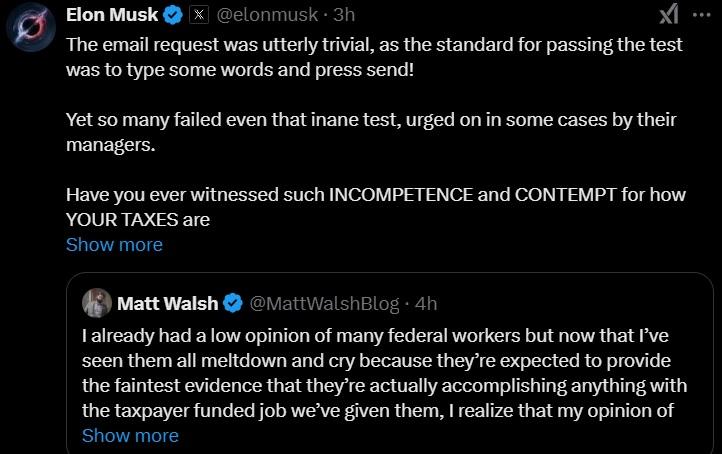Click the X affiliation badge beside Elon Musk
Viewport: 722px width, 454px height.
tap(198, 15)
